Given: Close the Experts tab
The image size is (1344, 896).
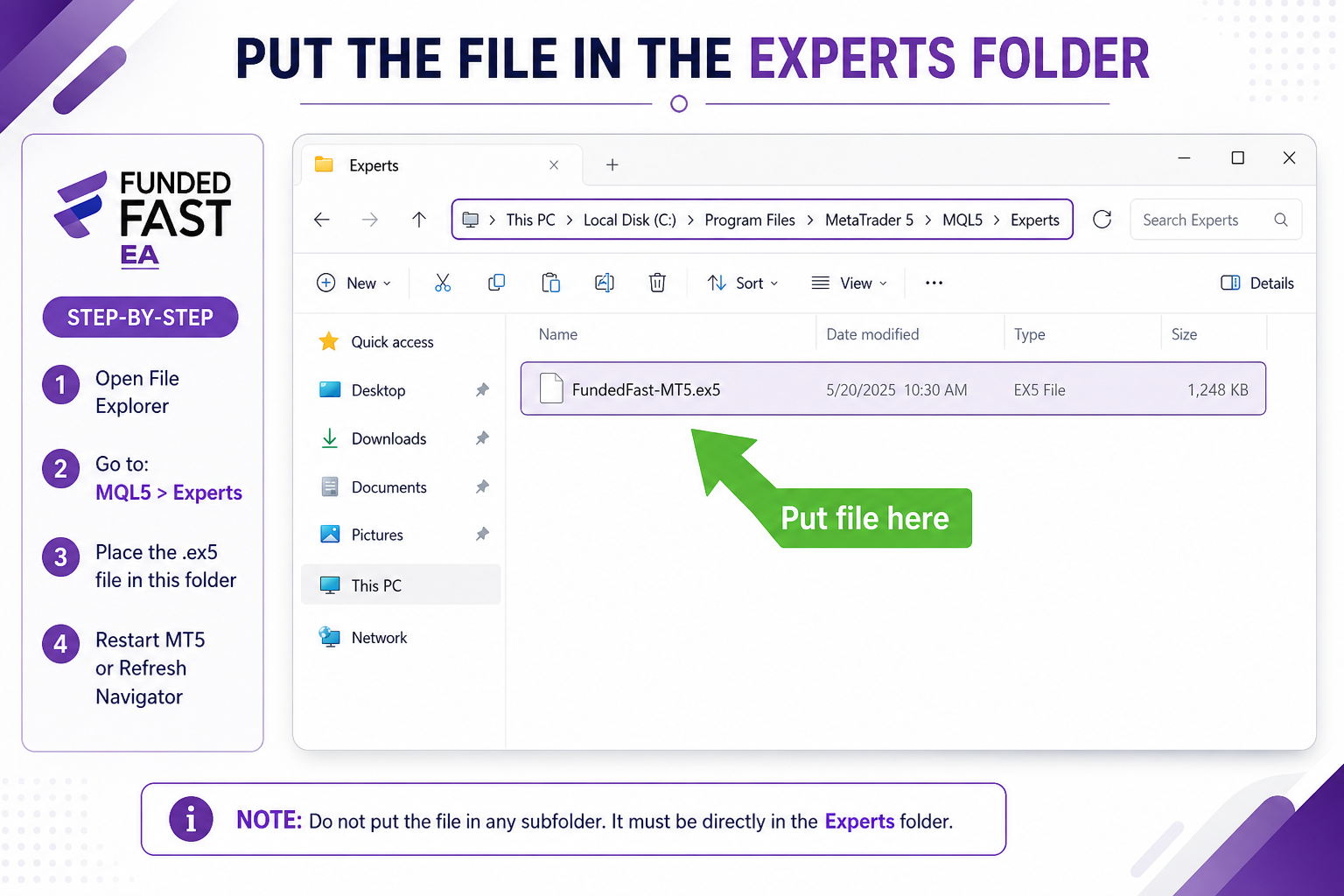Looking at the screenshot, I should click(x=554, y=164).
